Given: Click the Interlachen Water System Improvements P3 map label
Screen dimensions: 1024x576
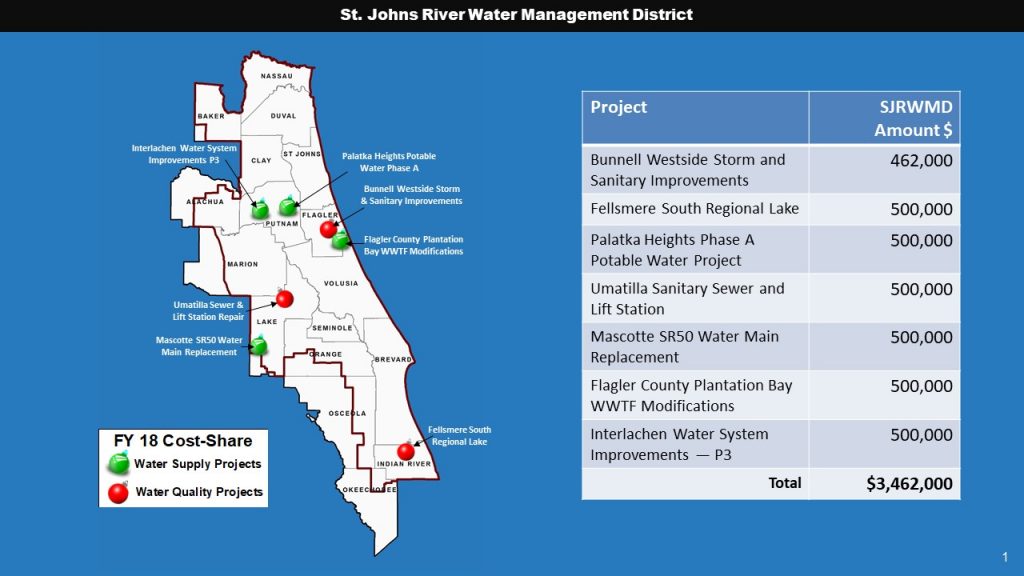Looking at the screenshot, I should [184, 154].
